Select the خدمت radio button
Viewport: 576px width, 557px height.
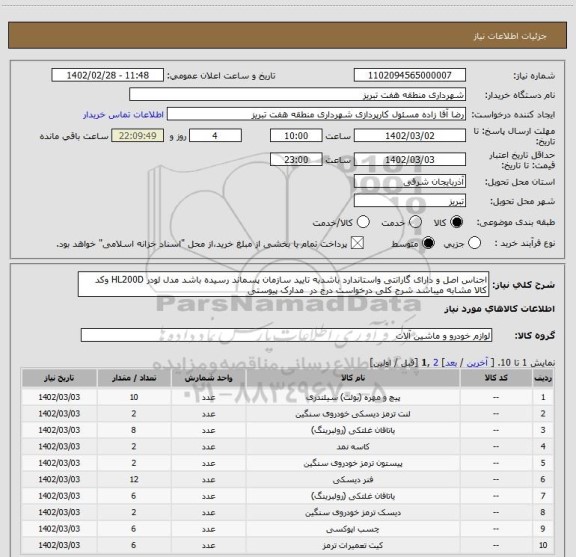(415, 222)
